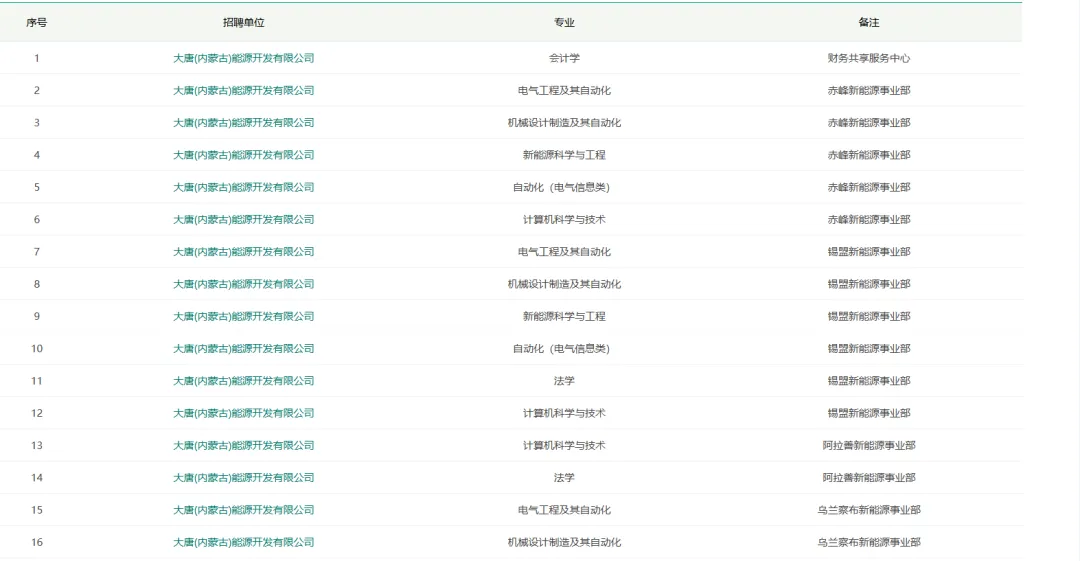Viewport: 1080px width, 561px height.
Task: Open the company link in row 6
Action: coord(243,219)
